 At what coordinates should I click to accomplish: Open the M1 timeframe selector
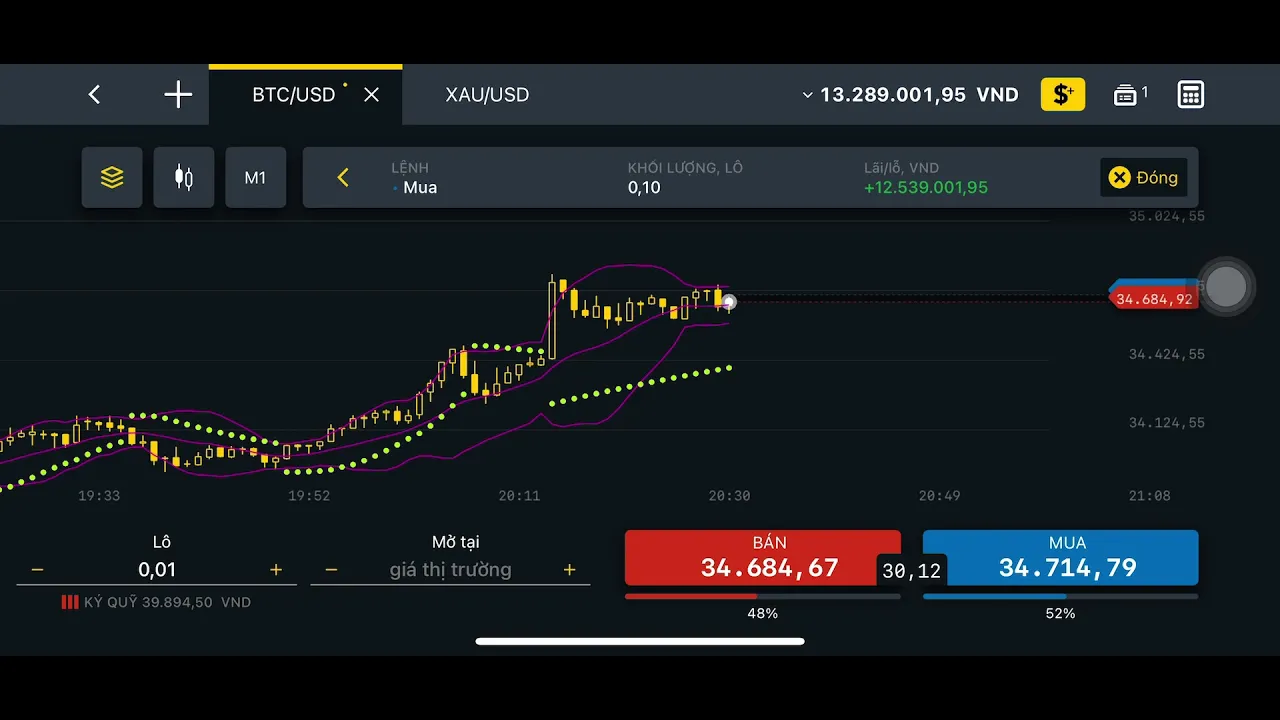[256, 178]
